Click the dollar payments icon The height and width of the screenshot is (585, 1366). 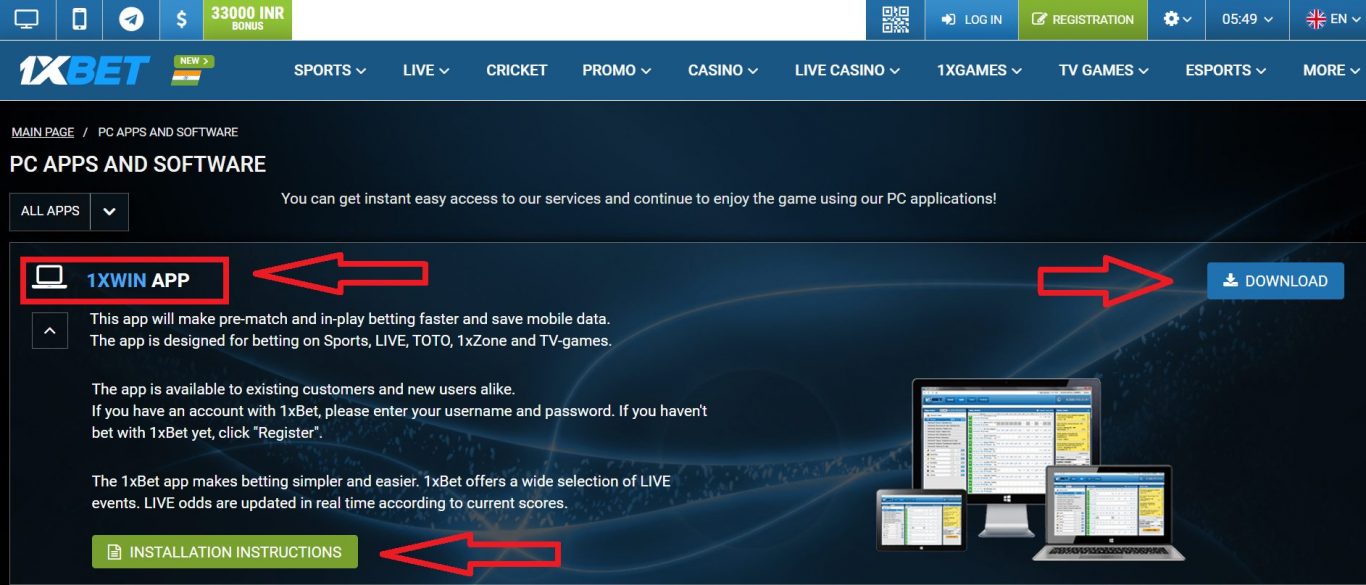pos(180,18)
